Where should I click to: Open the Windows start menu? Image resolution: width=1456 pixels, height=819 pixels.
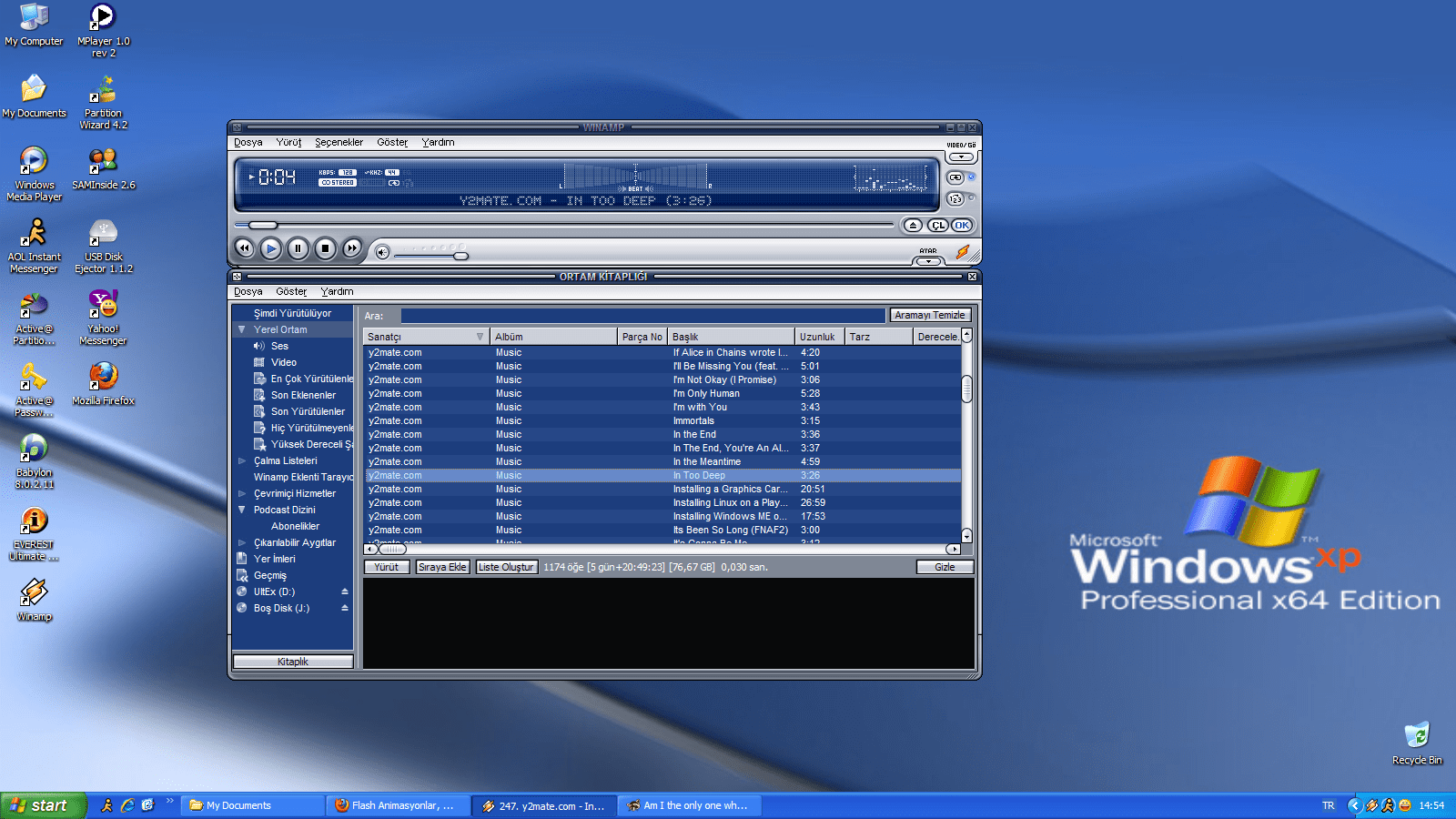tap(43, 805)
